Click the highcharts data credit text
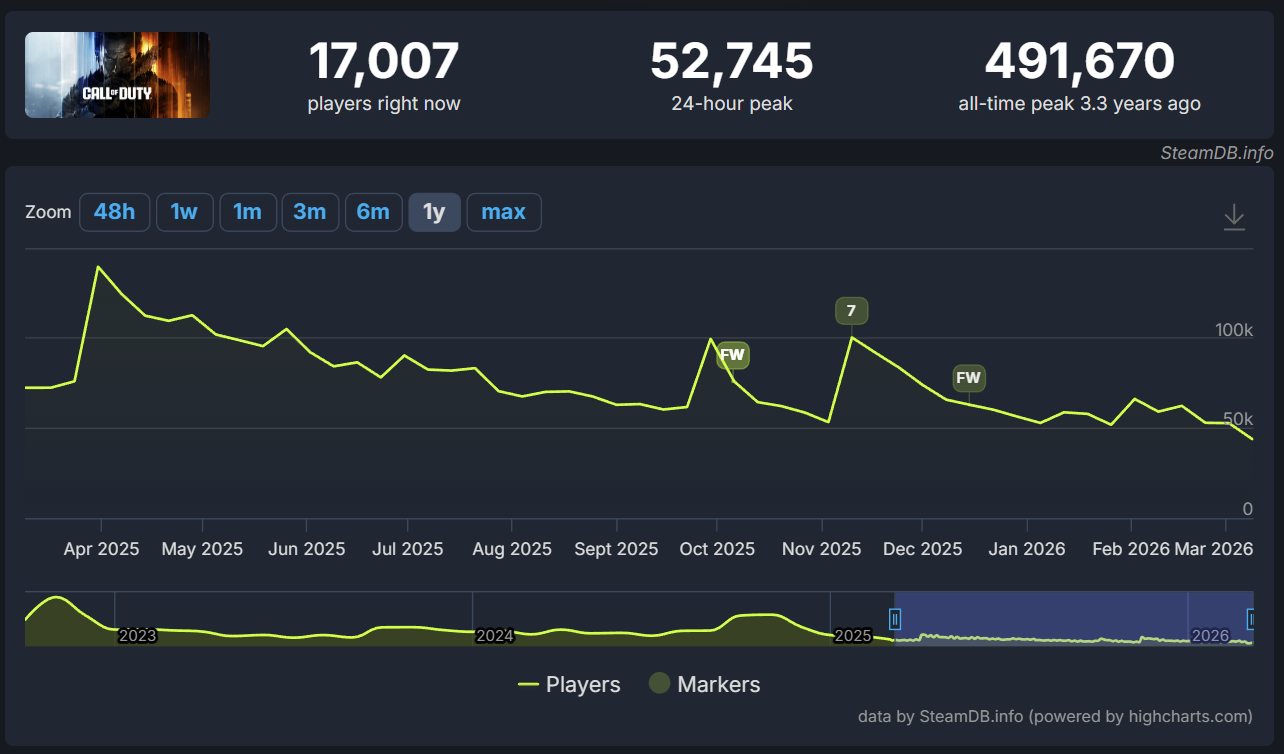The image size is (1284, 754). (x=1055, y=716)
